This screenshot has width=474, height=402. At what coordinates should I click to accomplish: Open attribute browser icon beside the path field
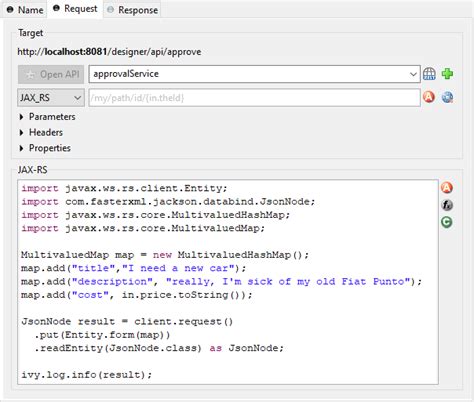coord(429,97)
